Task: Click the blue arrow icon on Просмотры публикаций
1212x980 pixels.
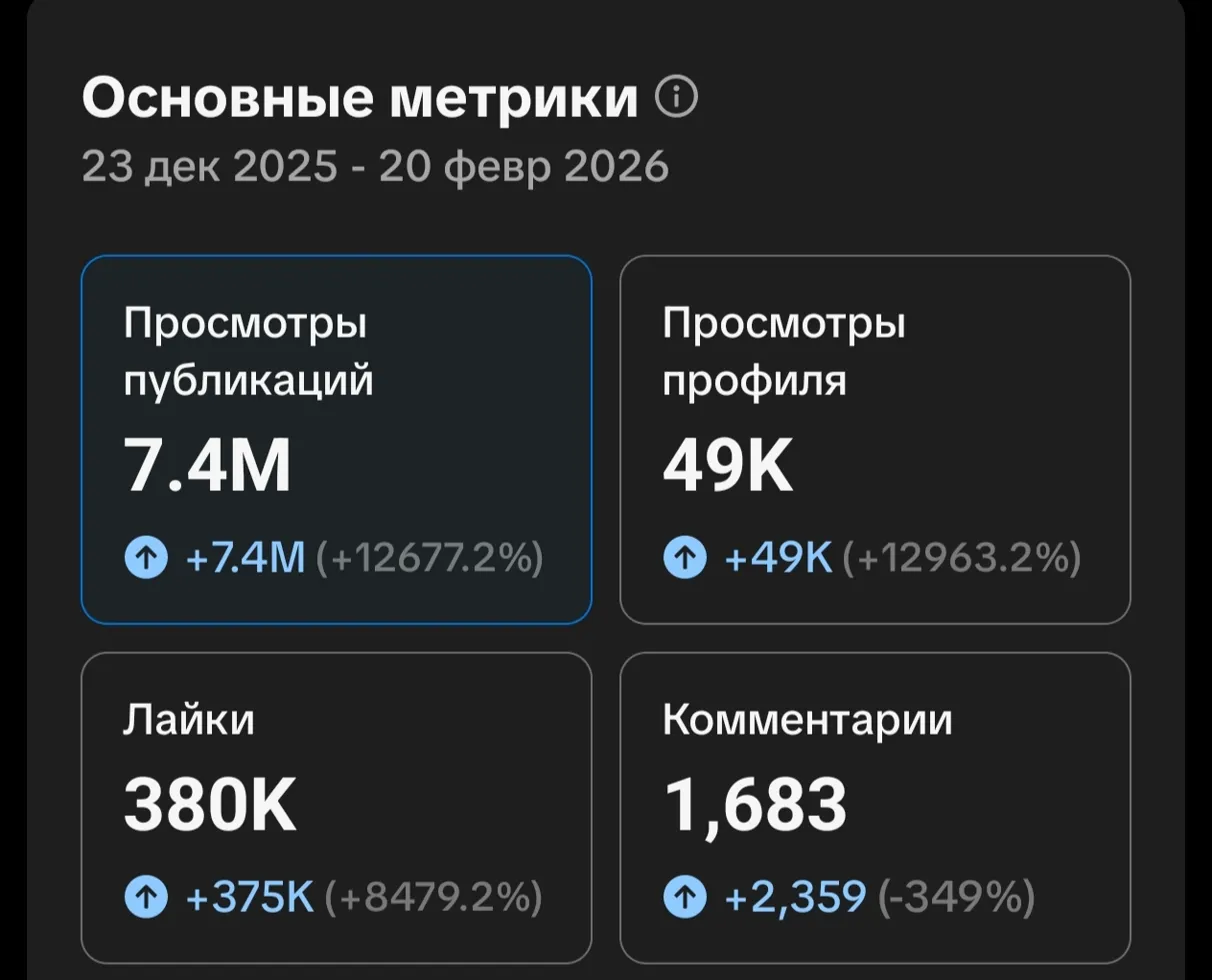Action: [x=147, y=557]
